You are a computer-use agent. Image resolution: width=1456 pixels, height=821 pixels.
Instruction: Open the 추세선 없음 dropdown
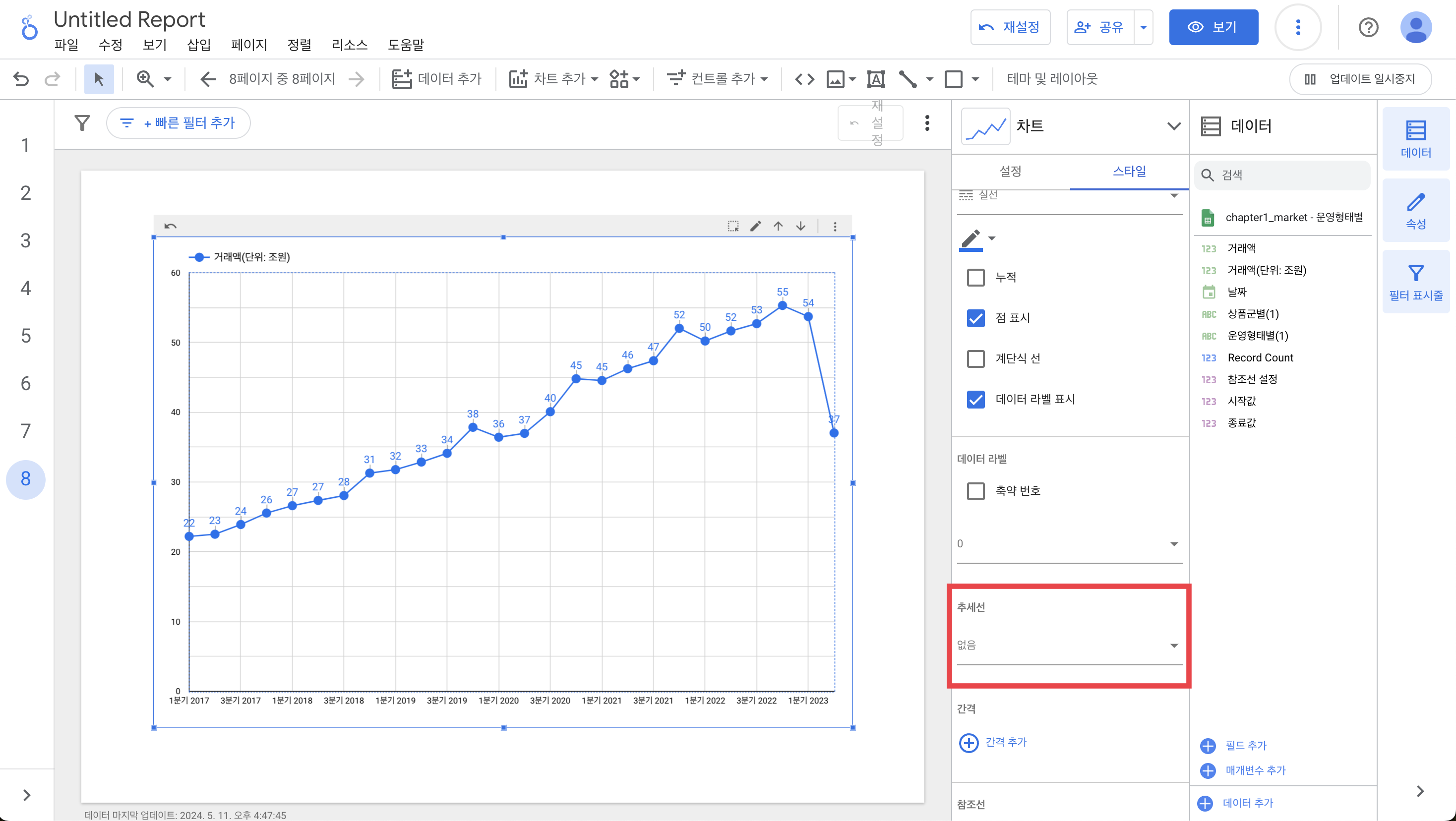pos(1068,645)
